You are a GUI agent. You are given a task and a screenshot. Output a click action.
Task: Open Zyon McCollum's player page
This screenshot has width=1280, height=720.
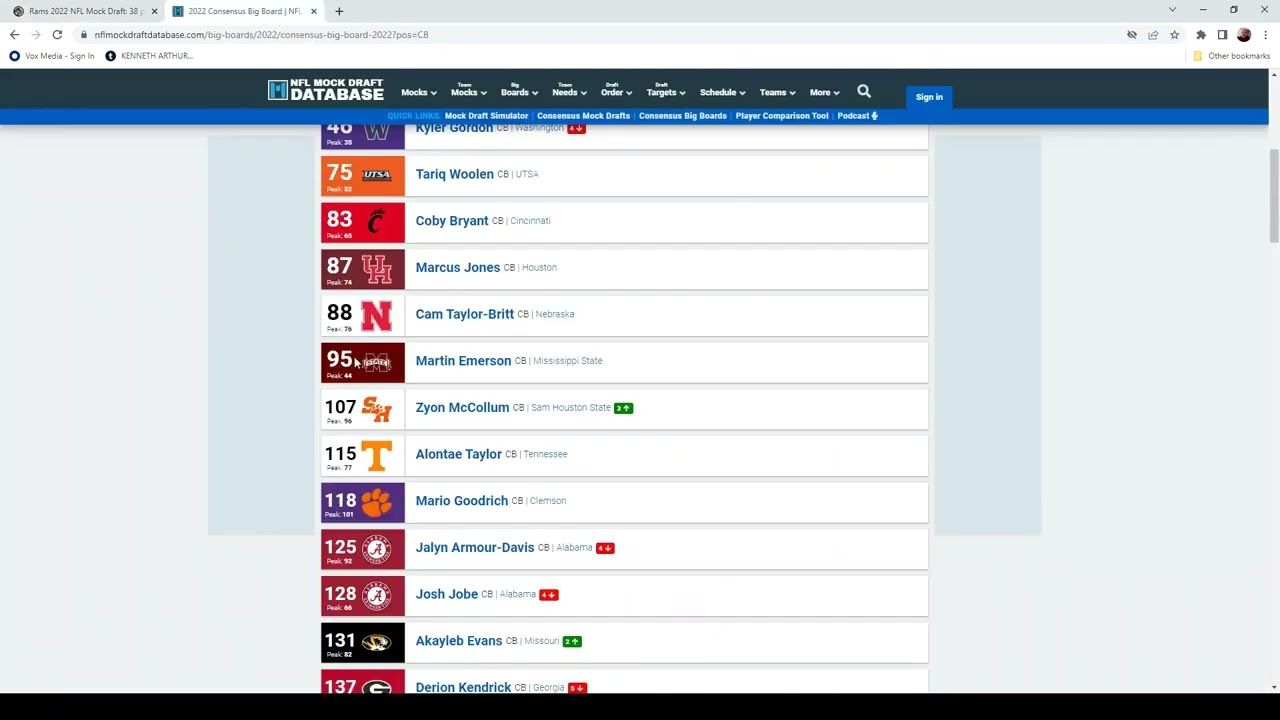click(x=462, y=408)
